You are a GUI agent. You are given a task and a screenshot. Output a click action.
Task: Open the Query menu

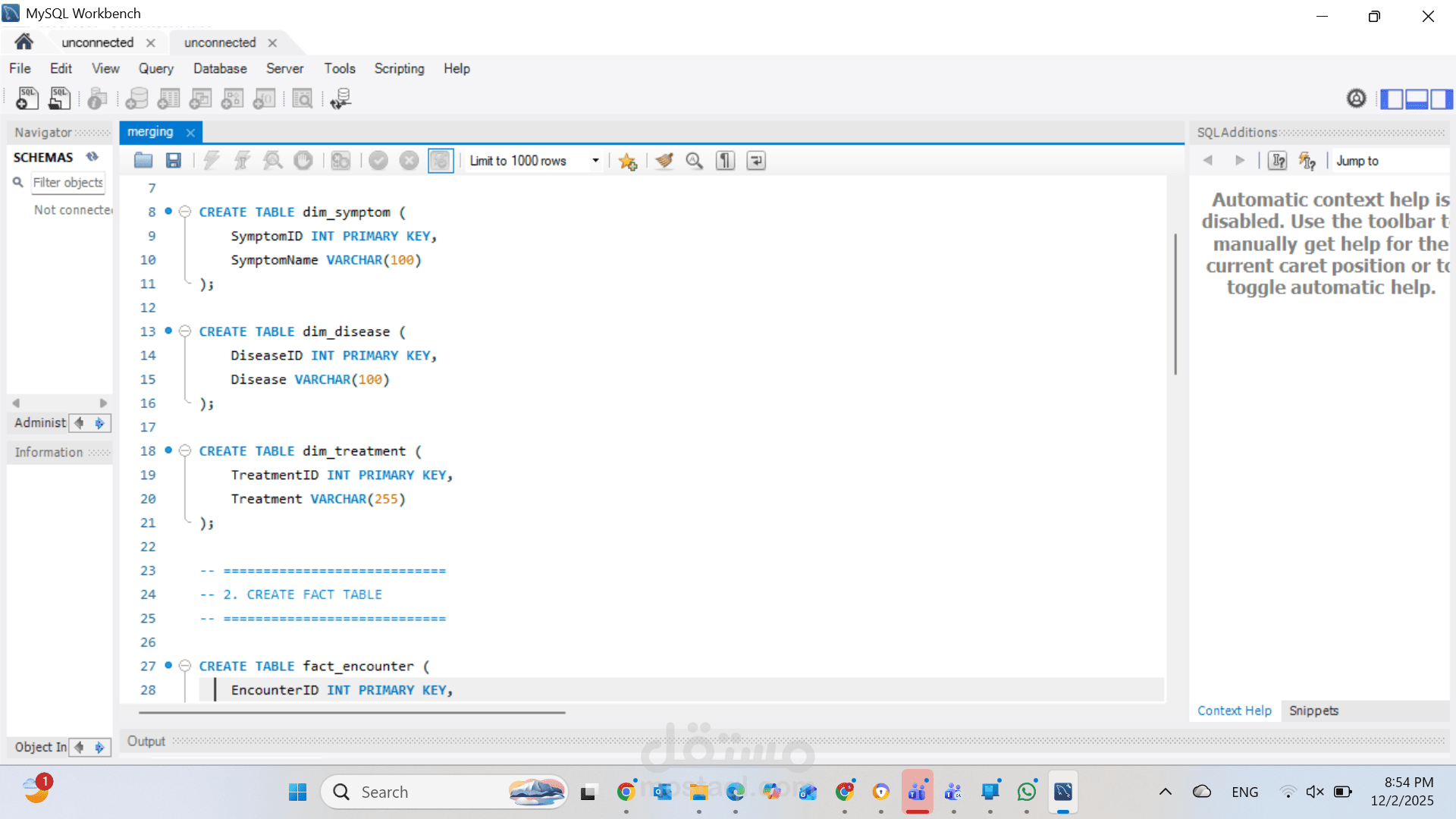pyautogui.click(x=155, y=68)
